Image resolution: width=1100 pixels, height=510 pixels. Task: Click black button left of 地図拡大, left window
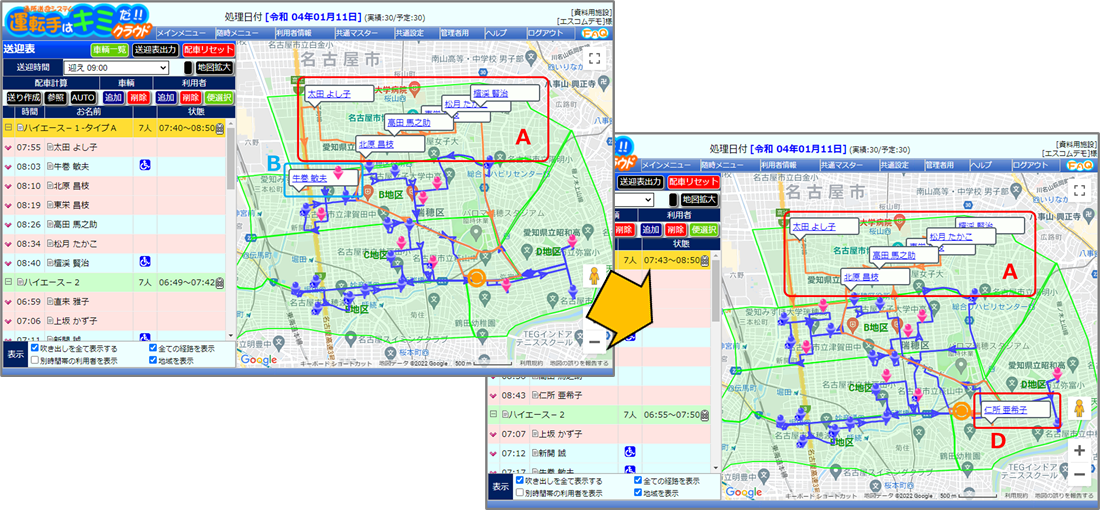coord(188,67)
